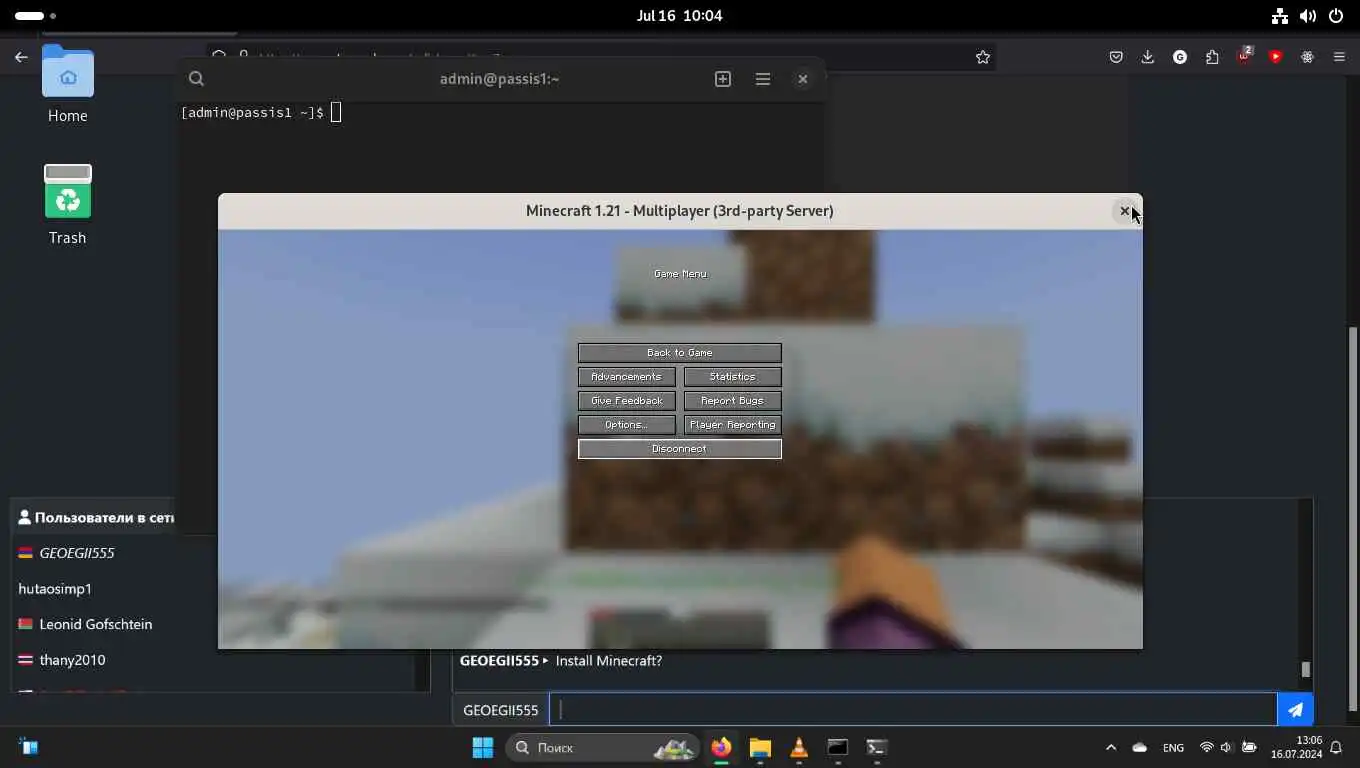Open Statistics in the Game Menu
The image size is (1360, 768).
[732, 377]
